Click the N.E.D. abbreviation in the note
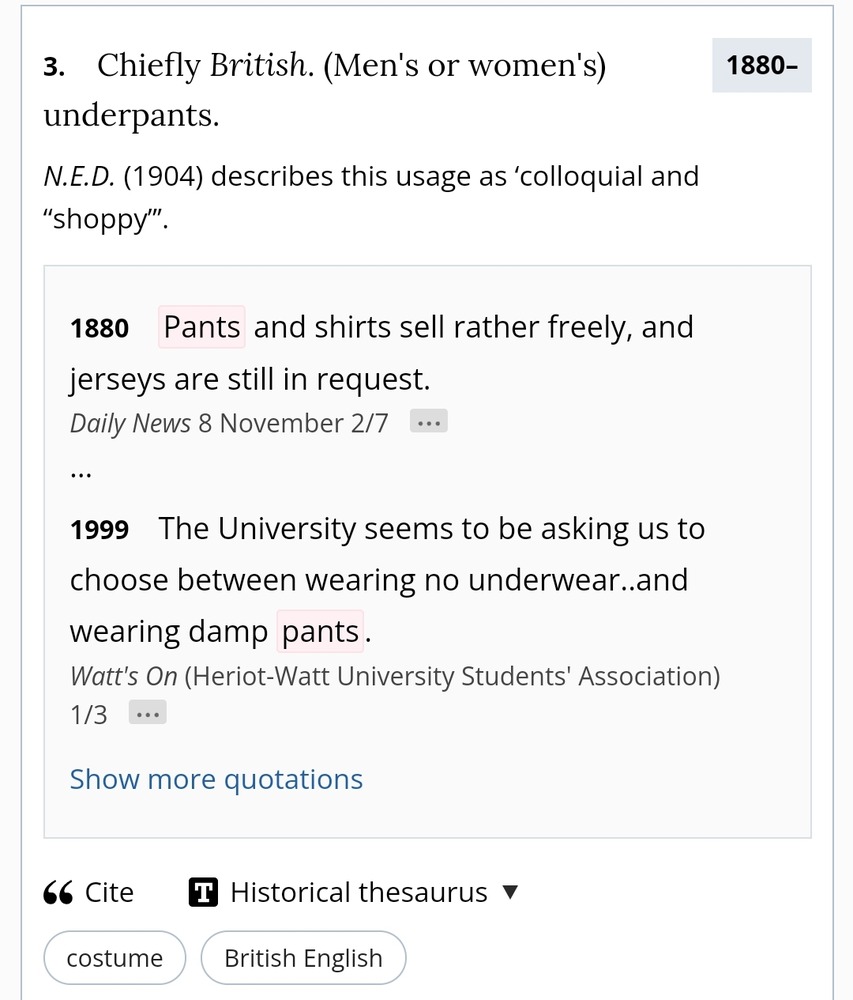The width and height of the screenshot is (853, 1000). click(x=82, y=177)
